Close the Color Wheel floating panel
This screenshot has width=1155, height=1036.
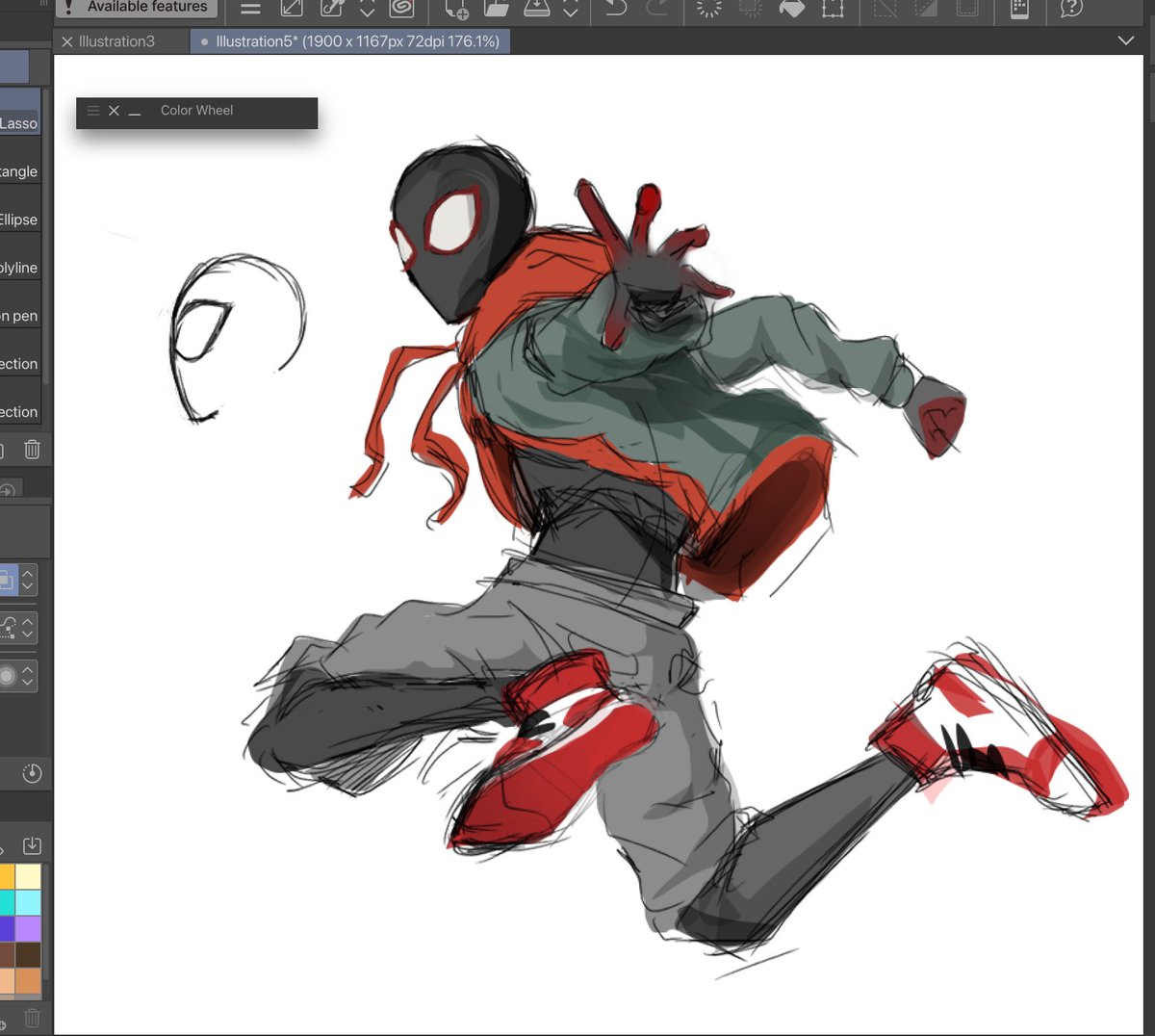[114, 111]
